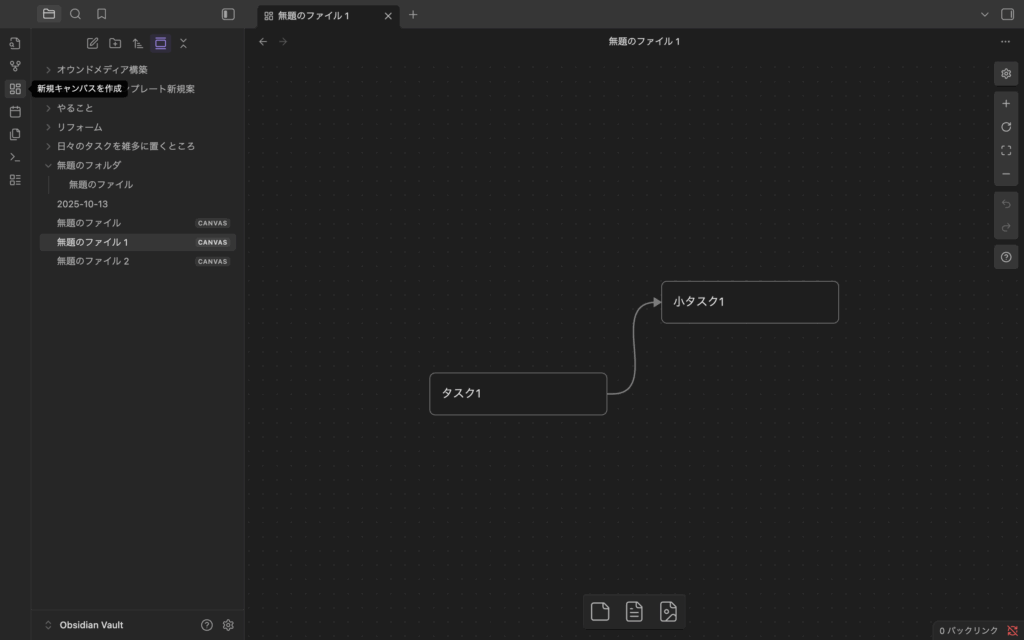Collapse the 無題のフォルダ folder
The width and height of the screenshot is (1024, 640).
[x=48, y=165]
